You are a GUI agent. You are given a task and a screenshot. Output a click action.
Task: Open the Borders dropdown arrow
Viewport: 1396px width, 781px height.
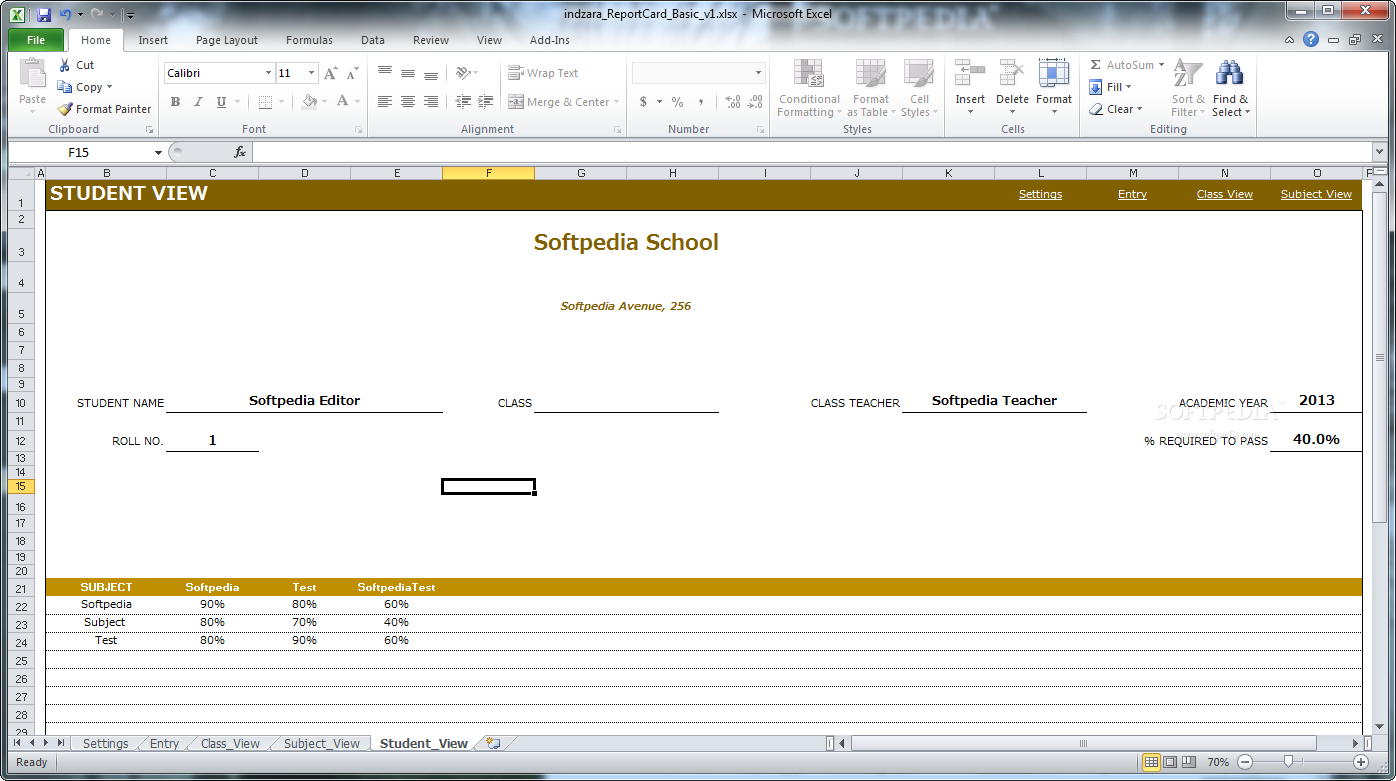pyautogui.click(x=283, y=102)
